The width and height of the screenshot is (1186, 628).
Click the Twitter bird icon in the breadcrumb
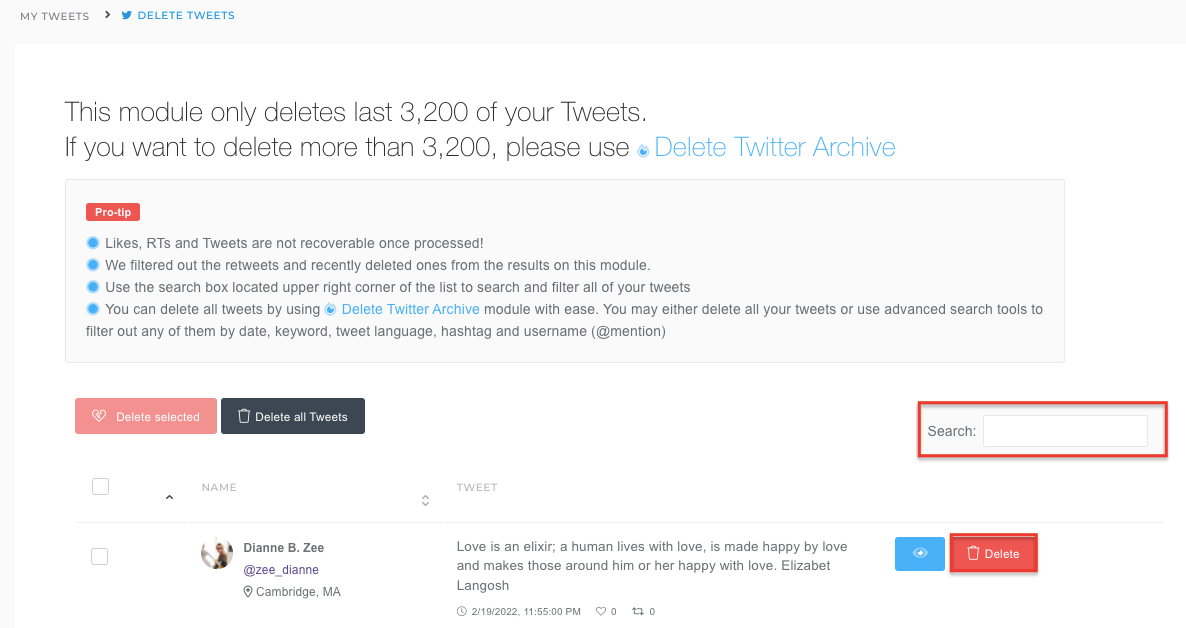click(125, 15)
